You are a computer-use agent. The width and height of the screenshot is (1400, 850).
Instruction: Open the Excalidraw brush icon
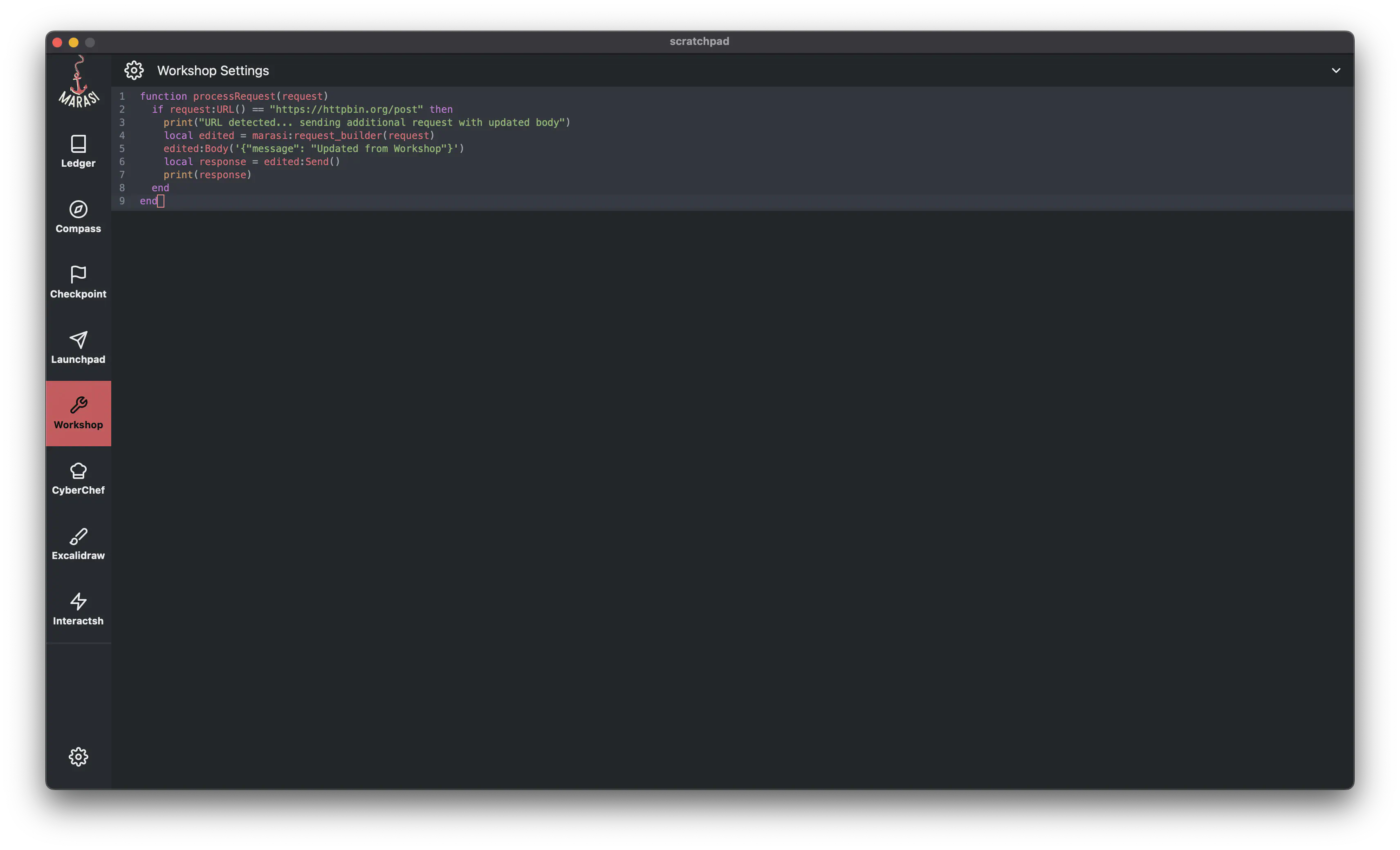79,536
